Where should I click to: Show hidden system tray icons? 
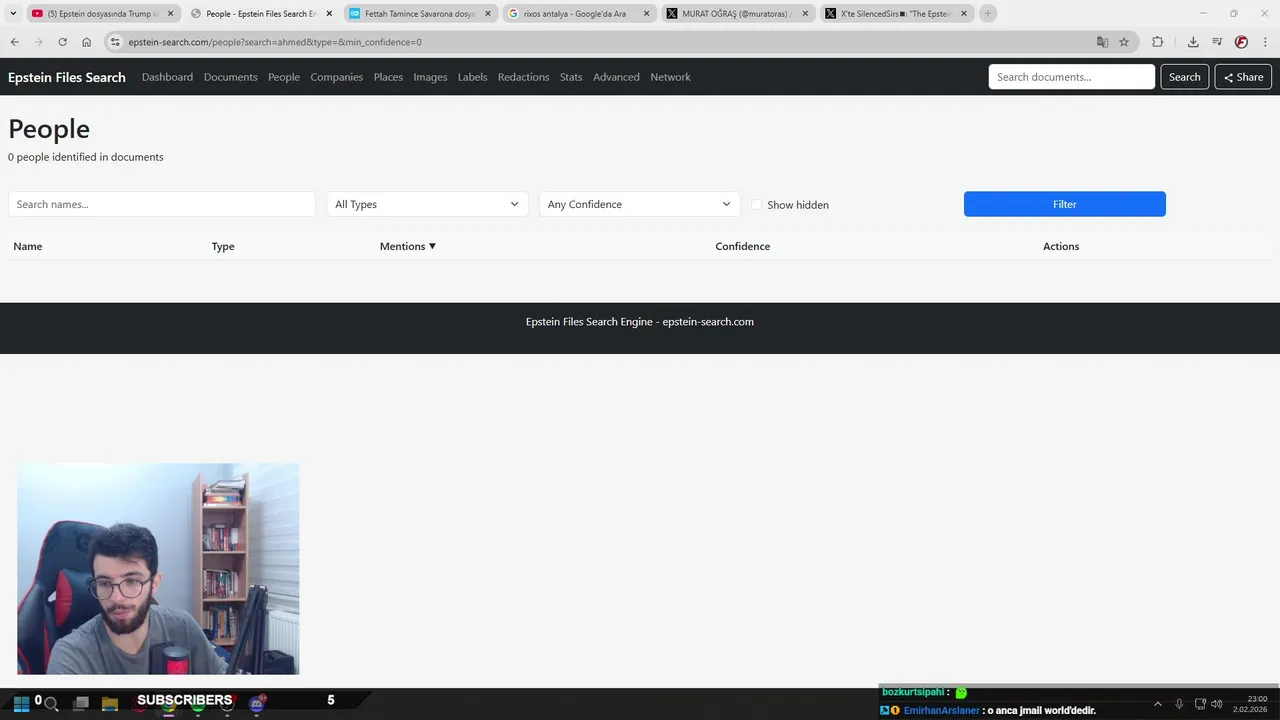click(x=1158, y=704)
